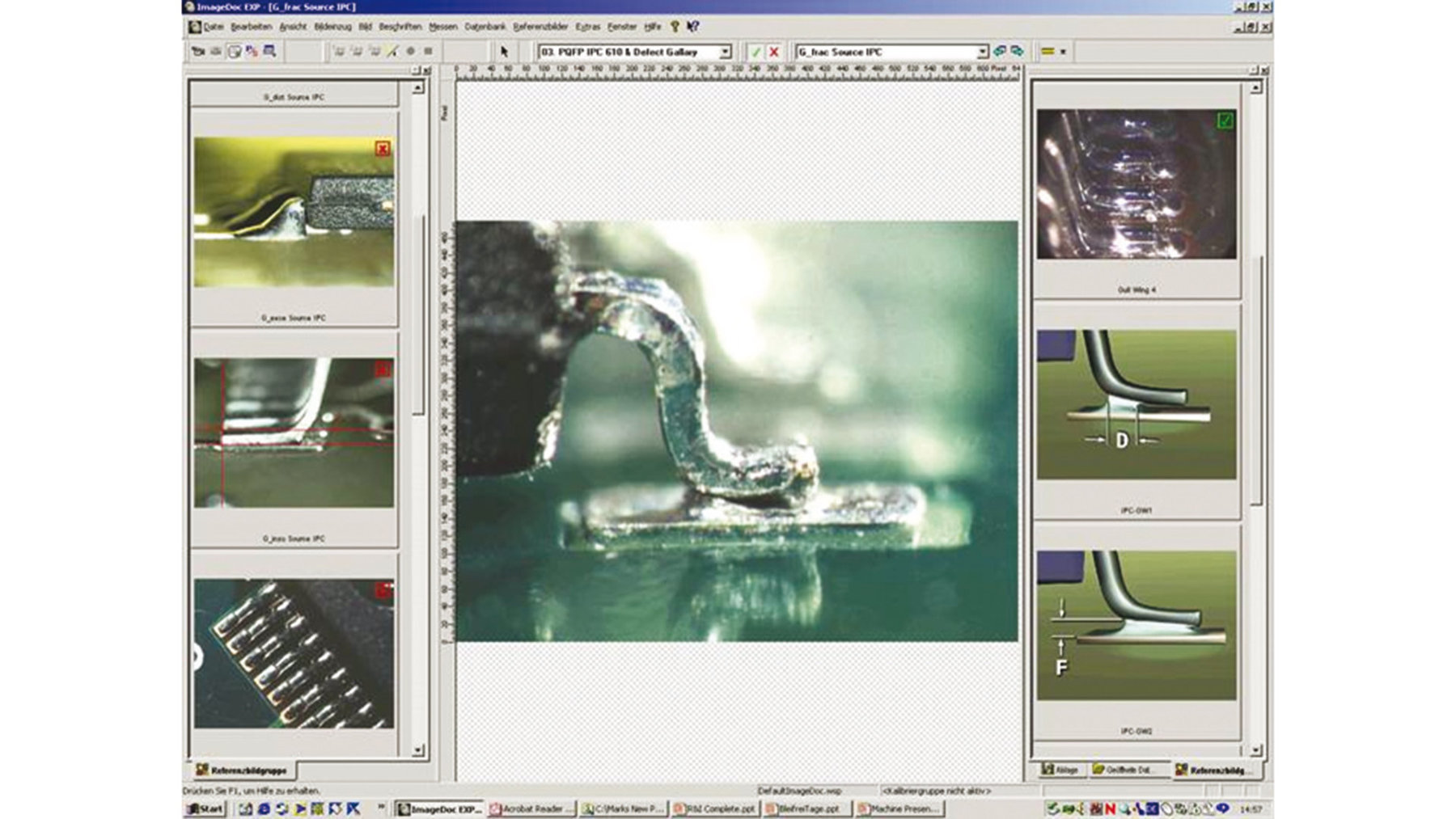1456x819 pixels.
Task: Switch to Acrobat Reader in taskbar
Action: point(531,808)
